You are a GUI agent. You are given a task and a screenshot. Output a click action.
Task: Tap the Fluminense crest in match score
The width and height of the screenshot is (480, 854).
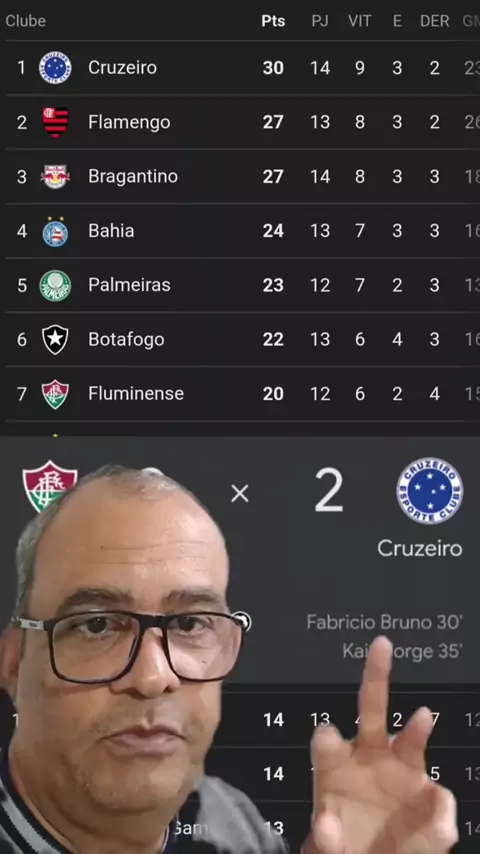point(49,486)
